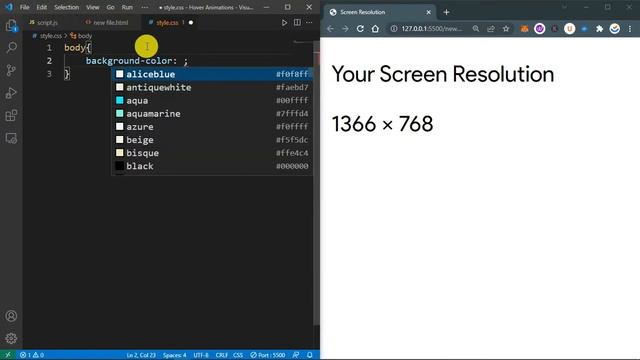Click the Chrome address bar URL
The height and width of the screenshot is (360, 640).
pos(432,29)
